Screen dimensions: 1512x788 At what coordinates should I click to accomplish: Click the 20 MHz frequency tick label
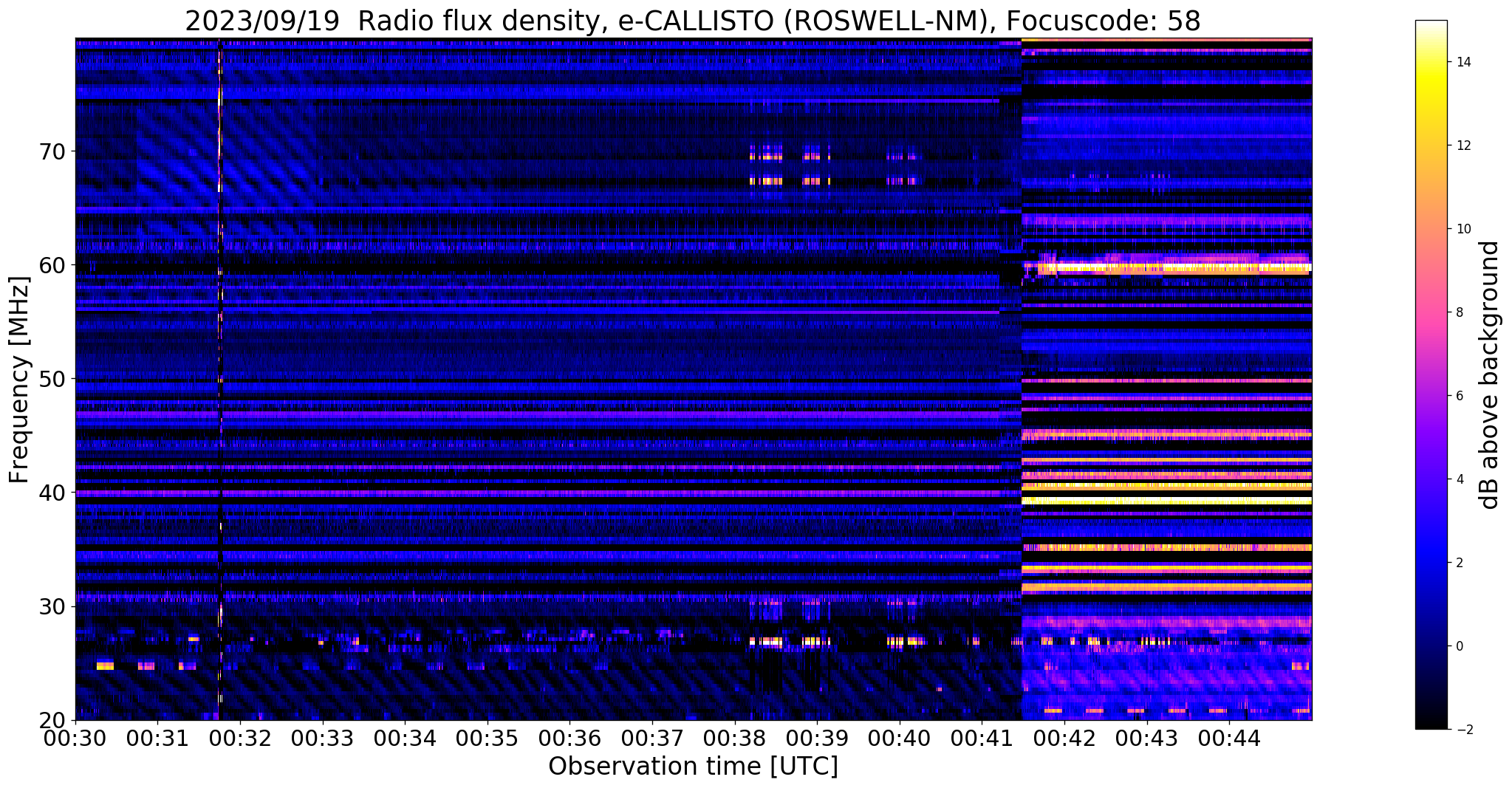coord(52,720)
